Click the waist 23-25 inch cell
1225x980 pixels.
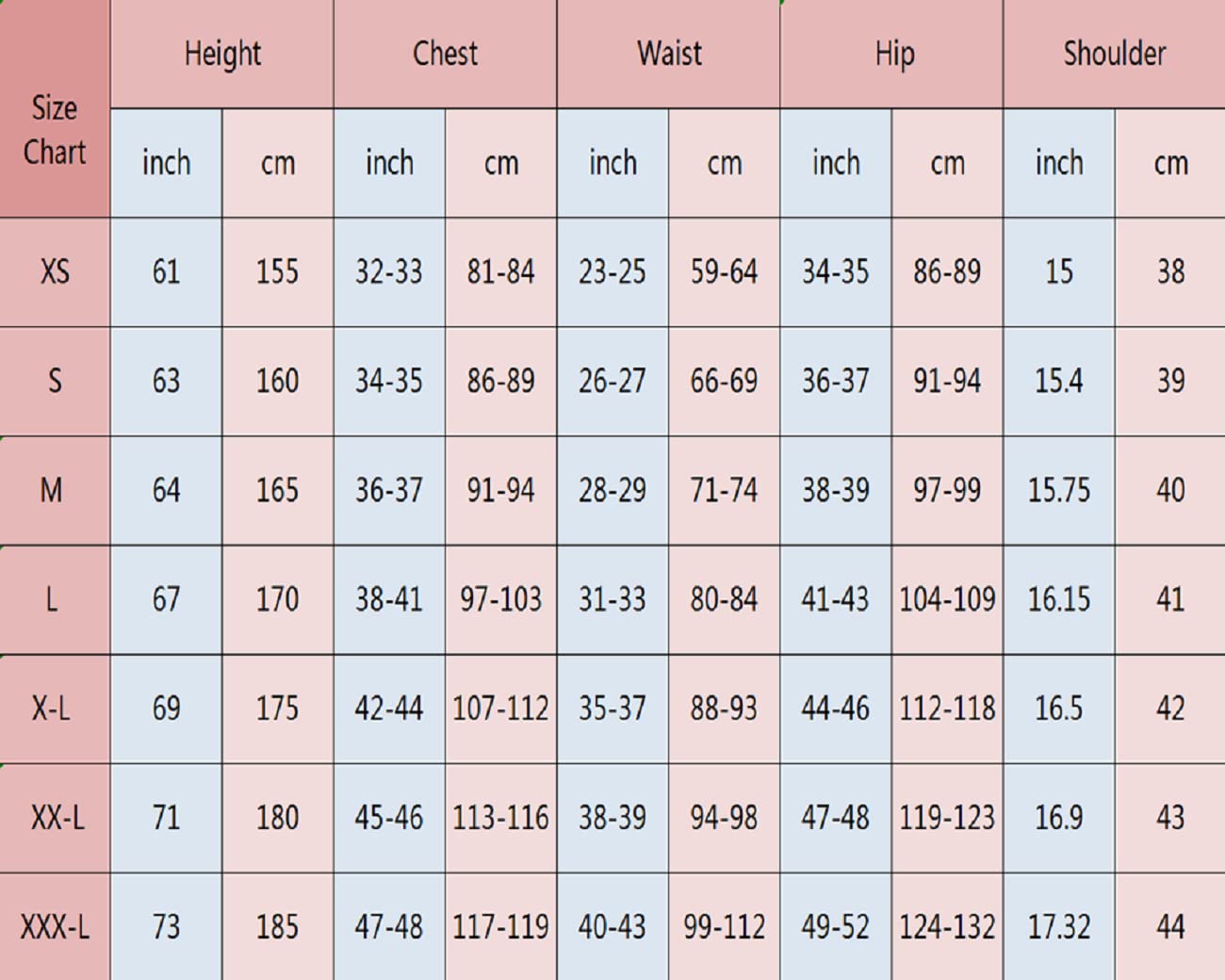(612, 272)
